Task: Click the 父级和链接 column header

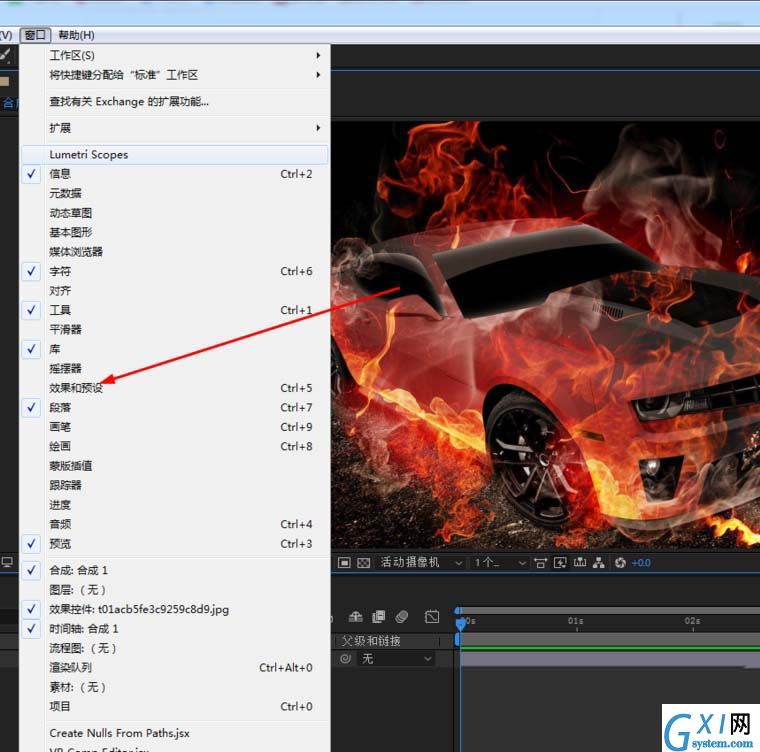Action: 371,641
